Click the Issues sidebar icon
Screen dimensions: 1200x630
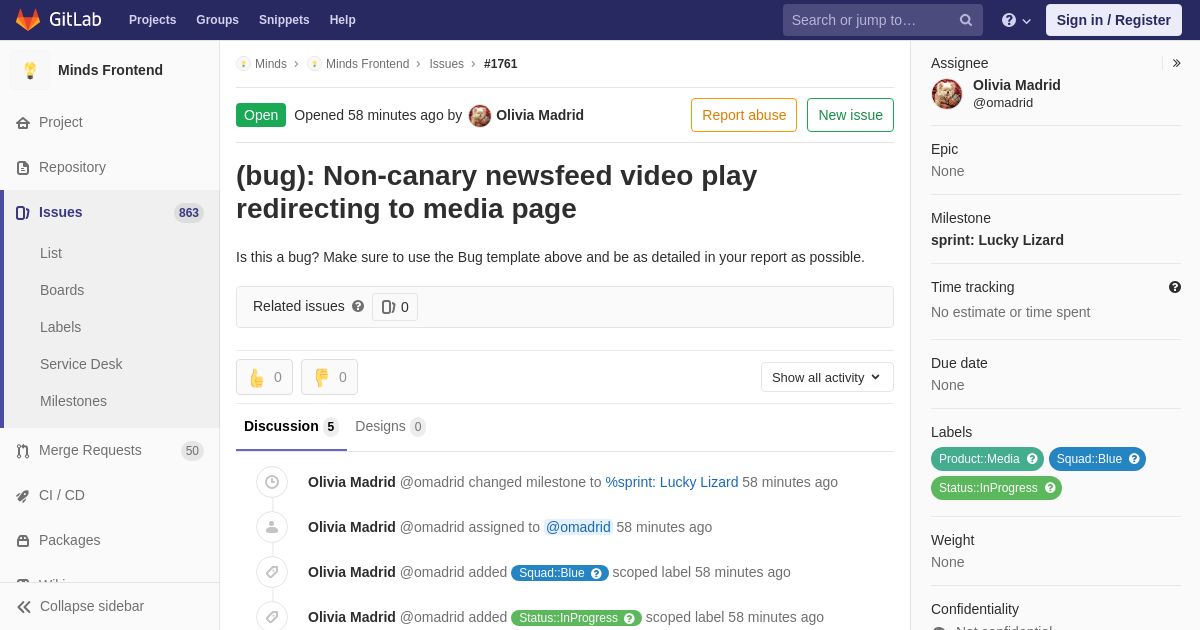click(23, 212)
